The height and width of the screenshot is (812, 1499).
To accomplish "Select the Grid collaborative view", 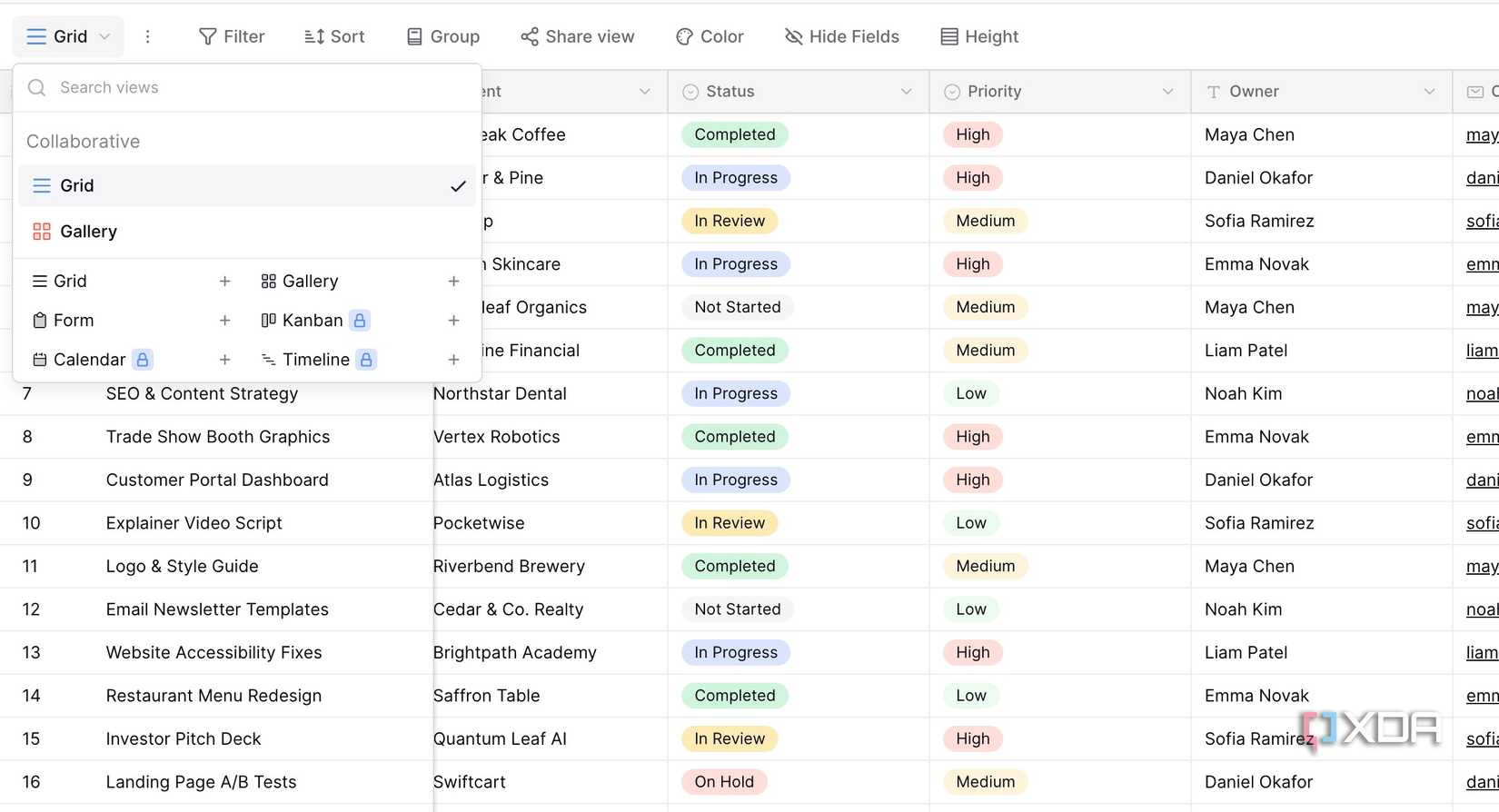I will (247, 185).
